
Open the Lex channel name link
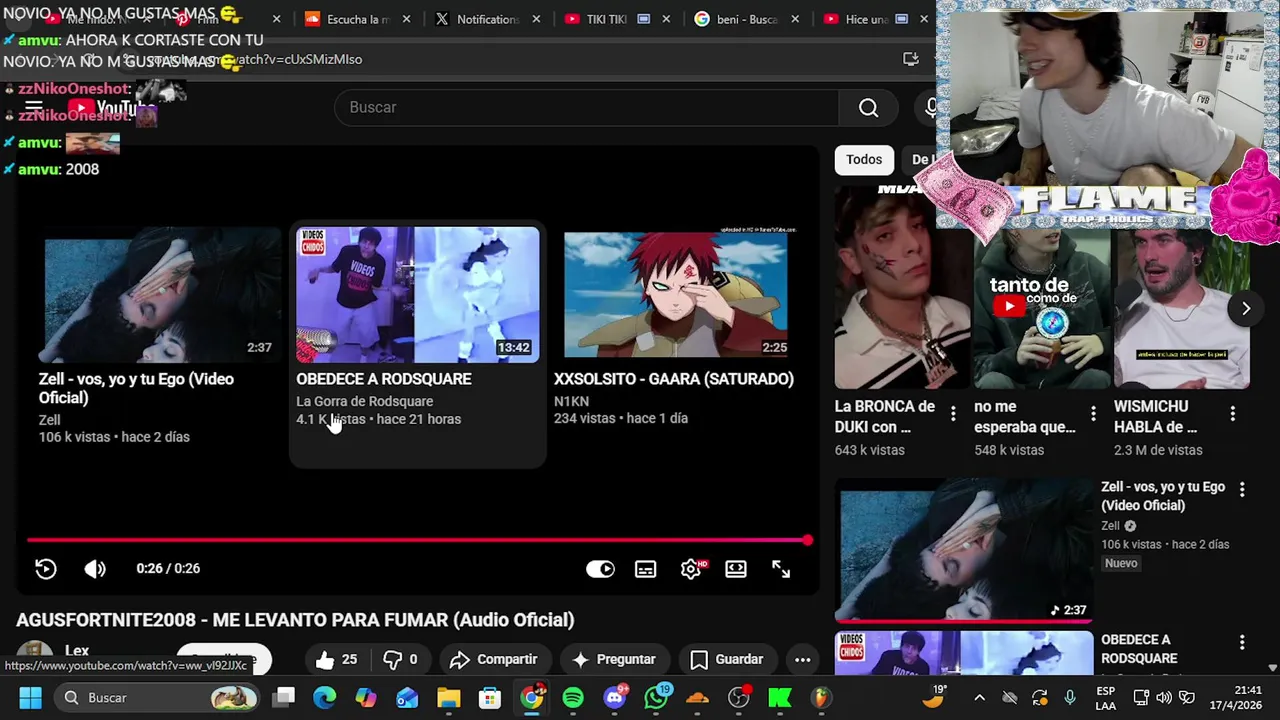77,650
